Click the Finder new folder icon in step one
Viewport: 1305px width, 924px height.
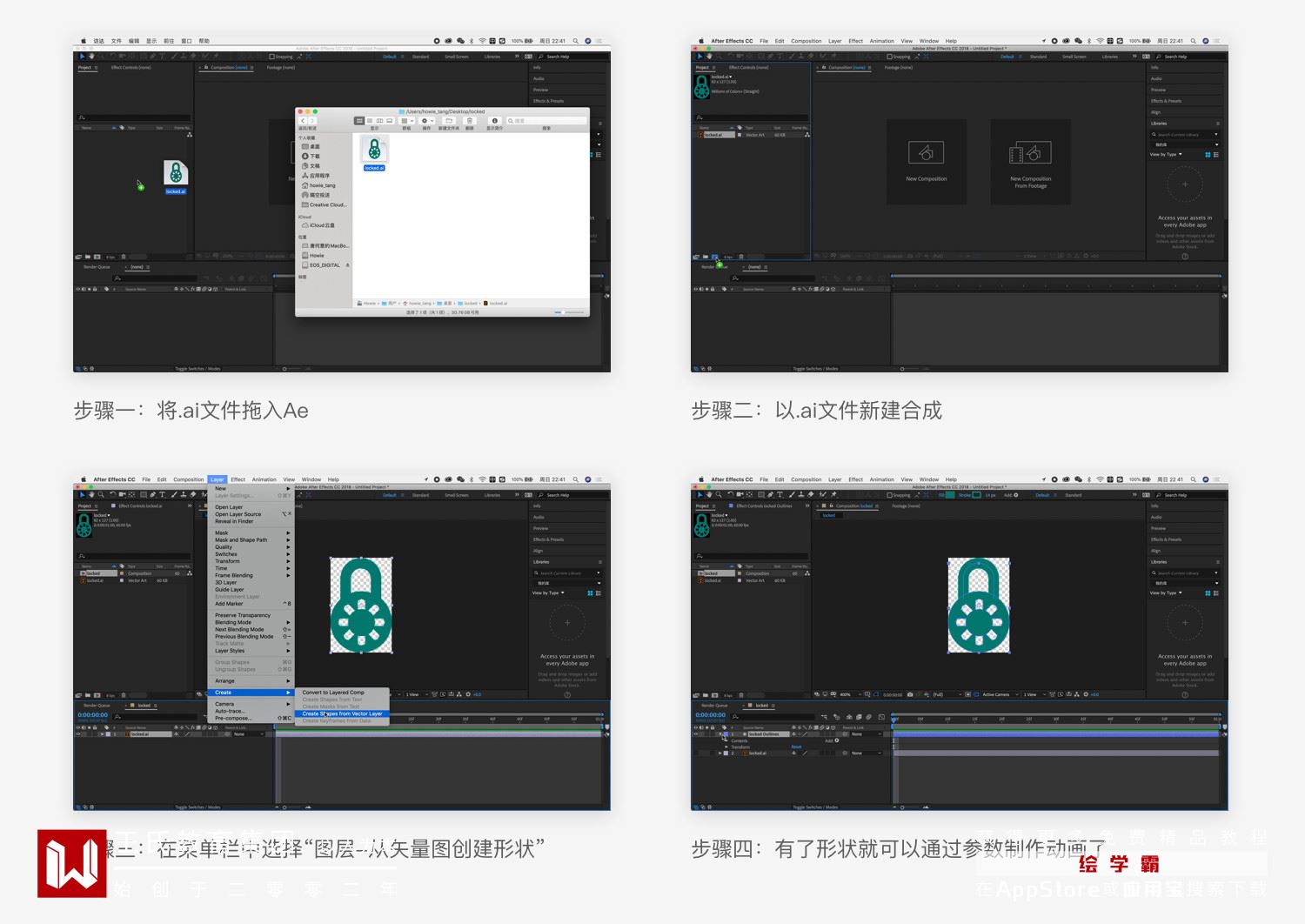click(449, 121)
